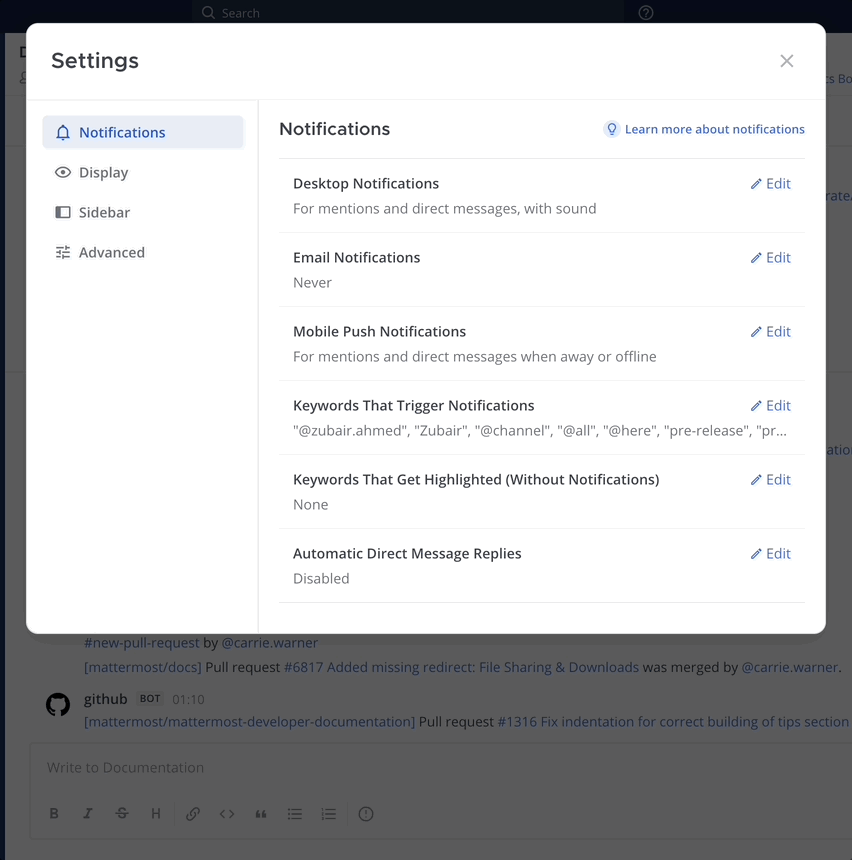Edit Desktop Notifications settings
The height and width of the screenshot is (860, 852).
coord(770,183)
